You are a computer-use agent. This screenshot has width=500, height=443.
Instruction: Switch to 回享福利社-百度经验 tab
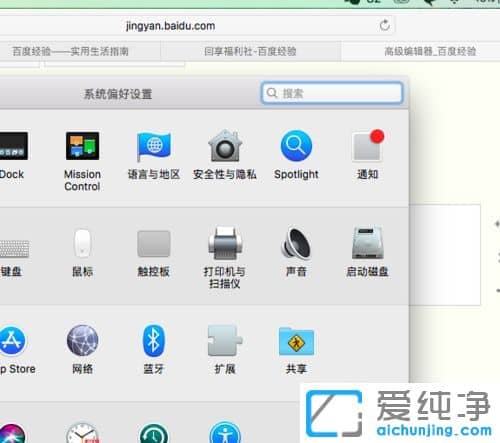(250, 51)
